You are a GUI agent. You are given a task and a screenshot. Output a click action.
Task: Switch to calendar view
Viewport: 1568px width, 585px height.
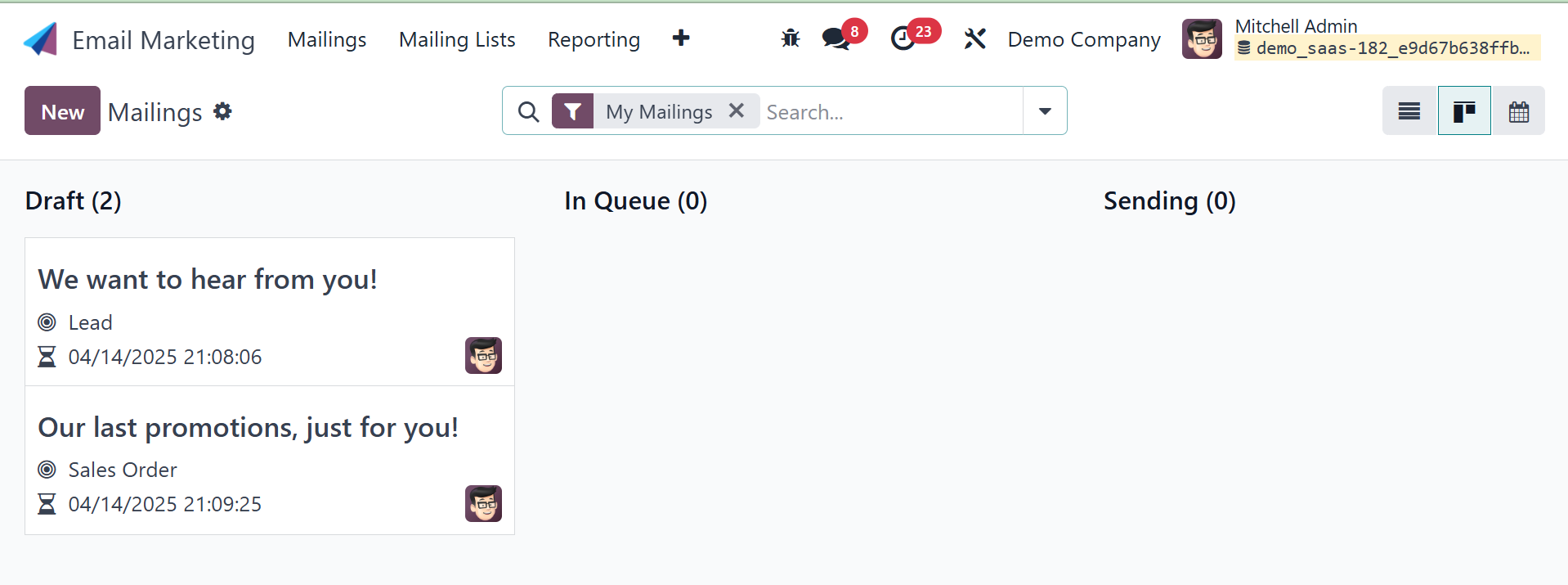coord(1519,111)
